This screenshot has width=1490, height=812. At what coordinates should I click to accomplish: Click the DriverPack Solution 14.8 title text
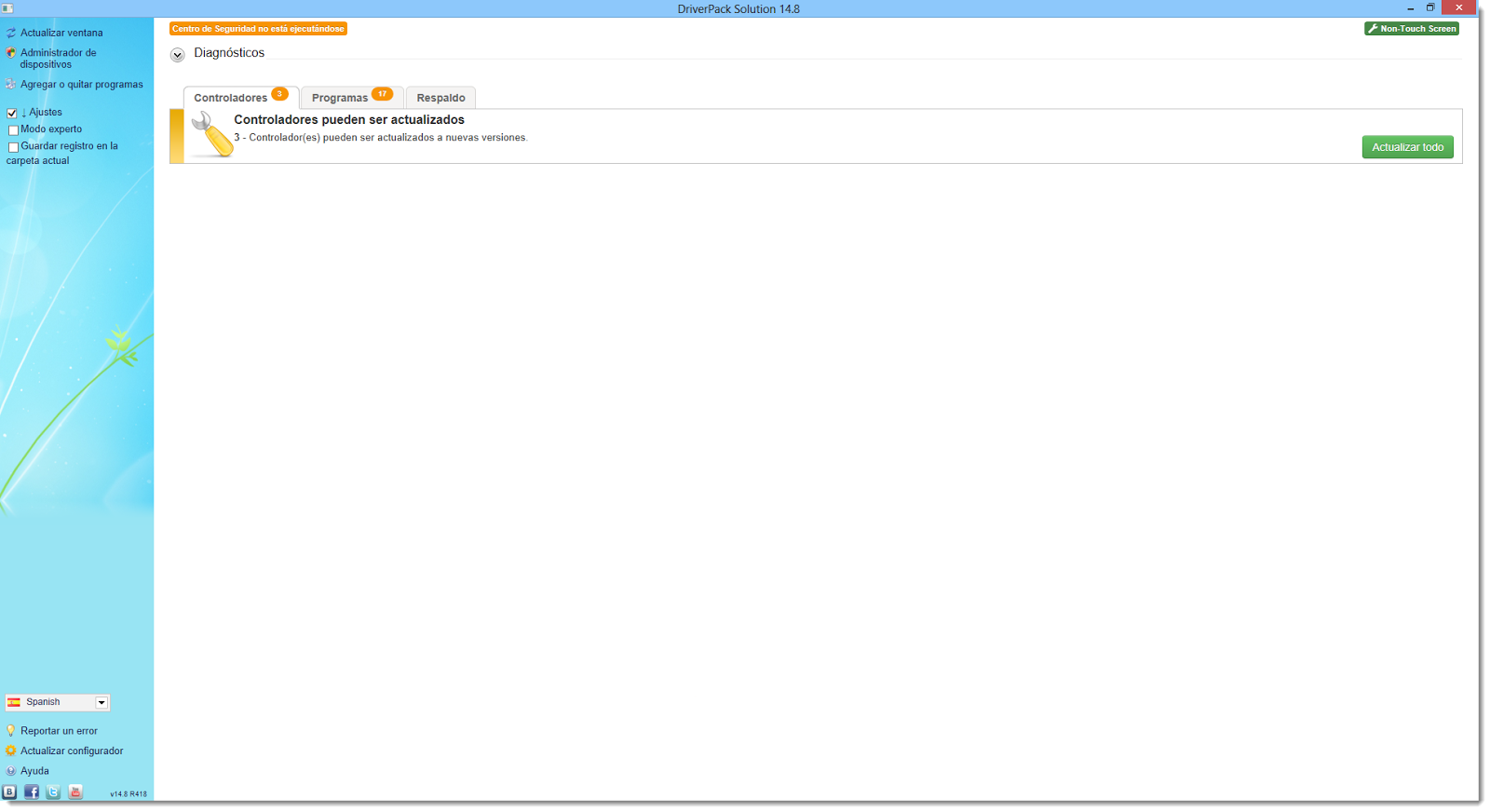pos(738,8)
